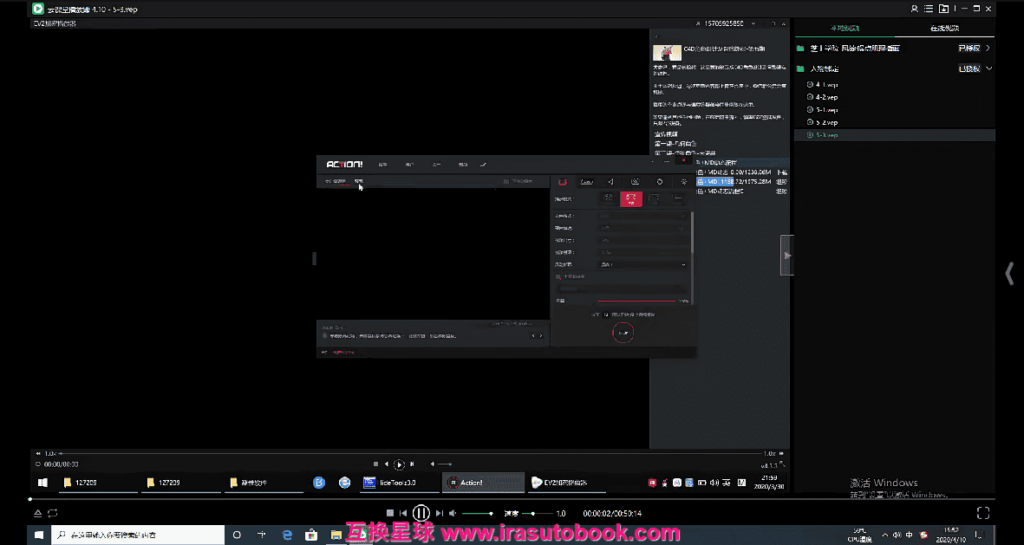Open the Windows Start menu on the bottom taskbar
The image size is (1024, 545).
click(39, 535)
